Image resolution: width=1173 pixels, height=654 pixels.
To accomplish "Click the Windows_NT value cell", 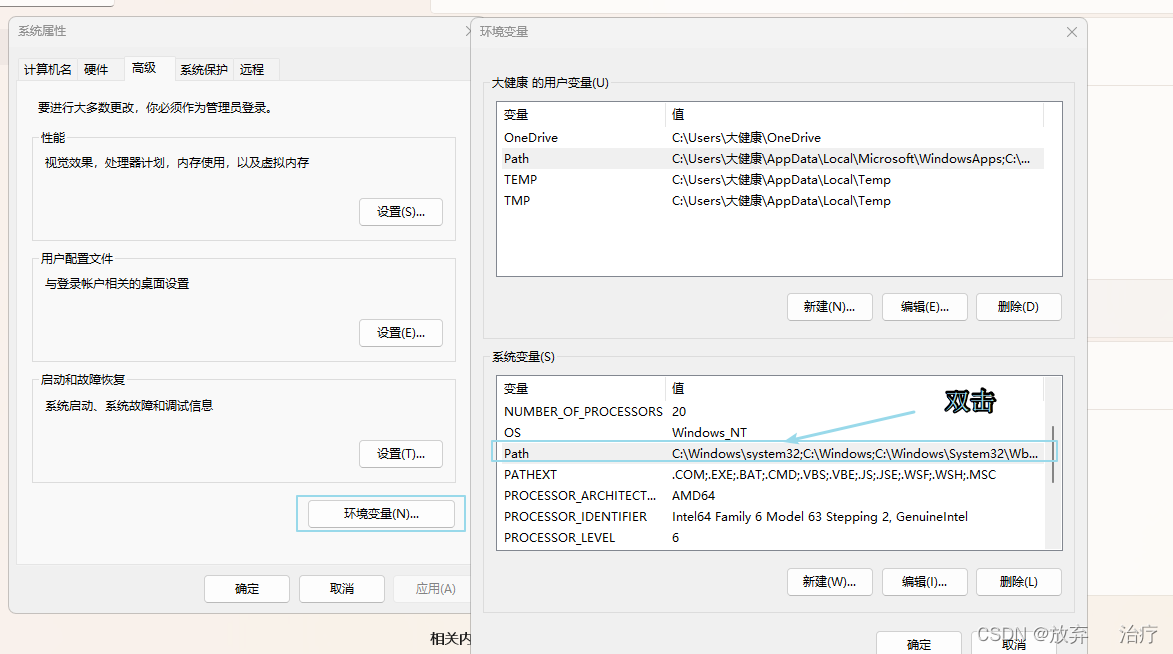I will coord(709,433).
